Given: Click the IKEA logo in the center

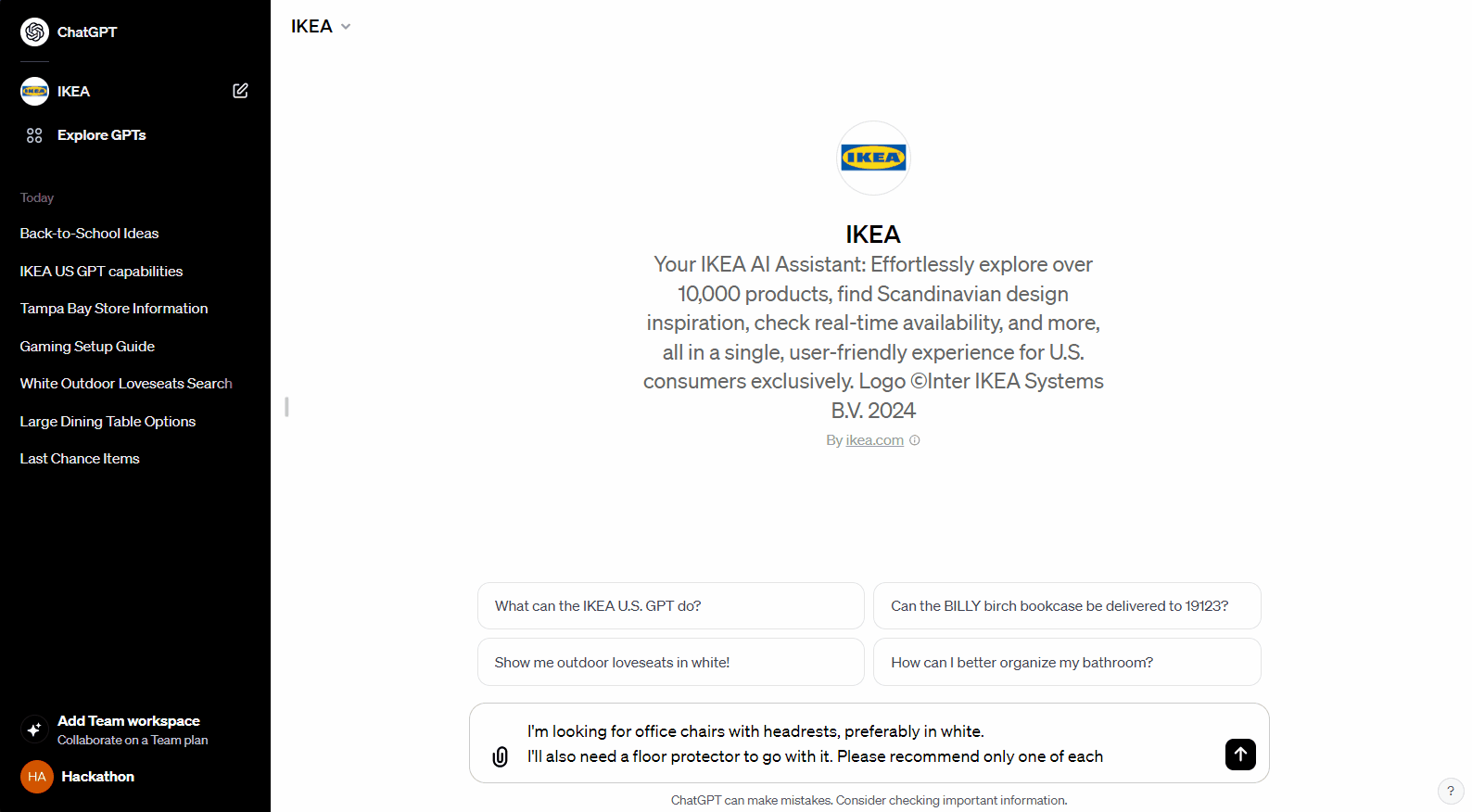Looking at the screenshot, I should pyautogui.click(x=873, y=158).
